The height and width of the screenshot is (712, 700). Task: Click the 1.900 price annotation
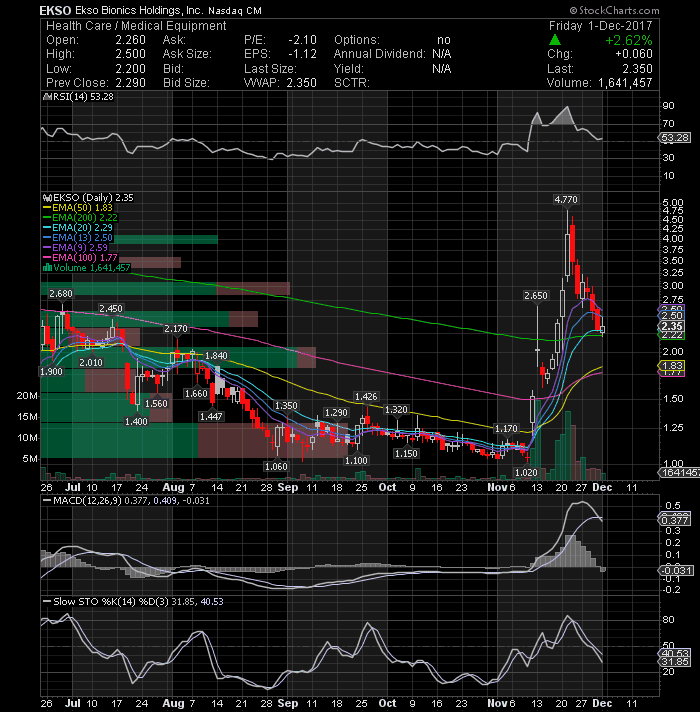[51, 372]
